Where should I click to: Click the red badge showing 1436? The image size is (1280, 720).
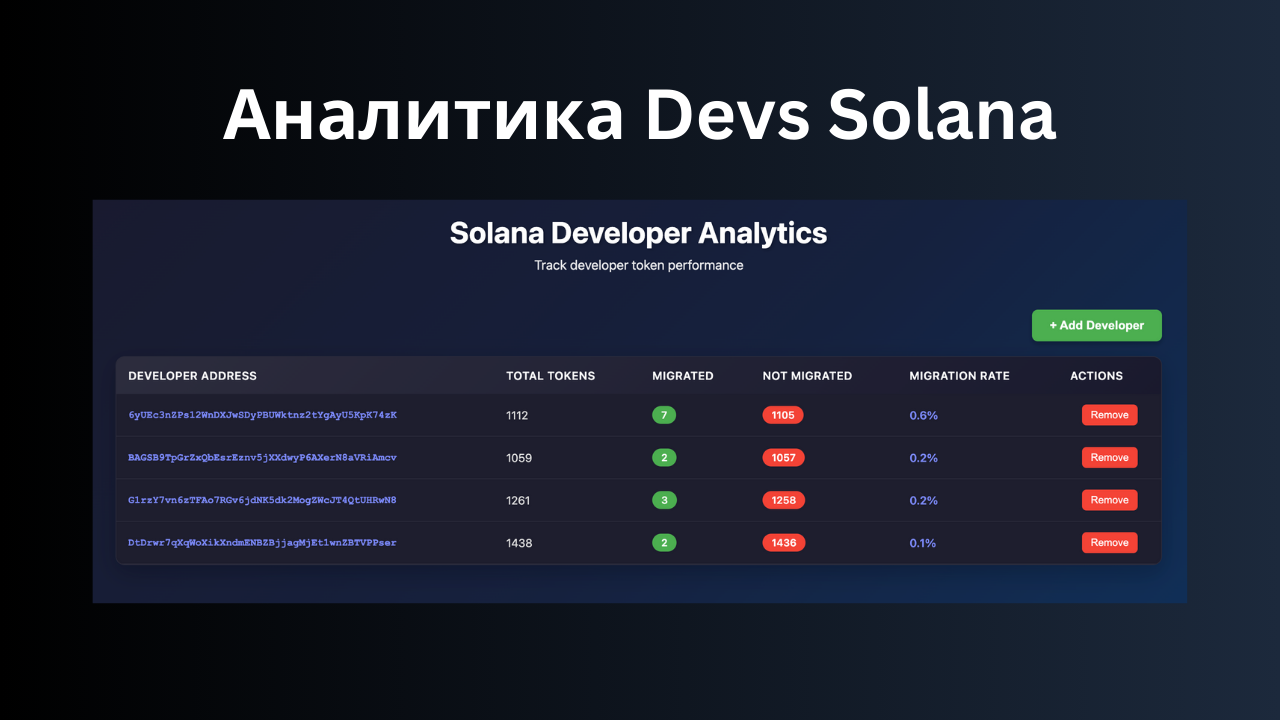click(784, 542)
